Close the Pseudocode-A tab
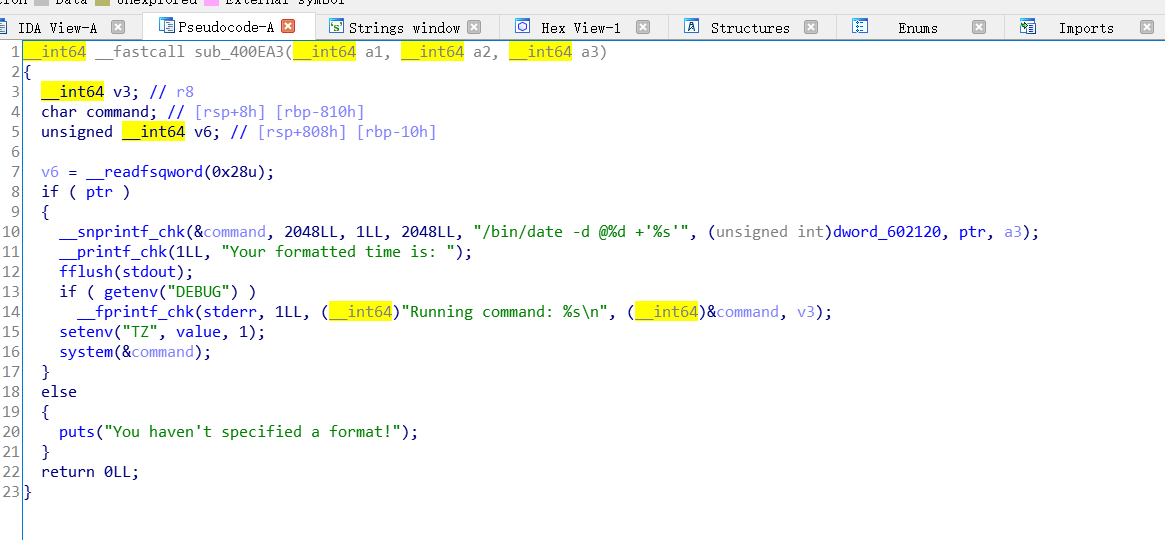 pyautogui.click(x=288, y=26)
